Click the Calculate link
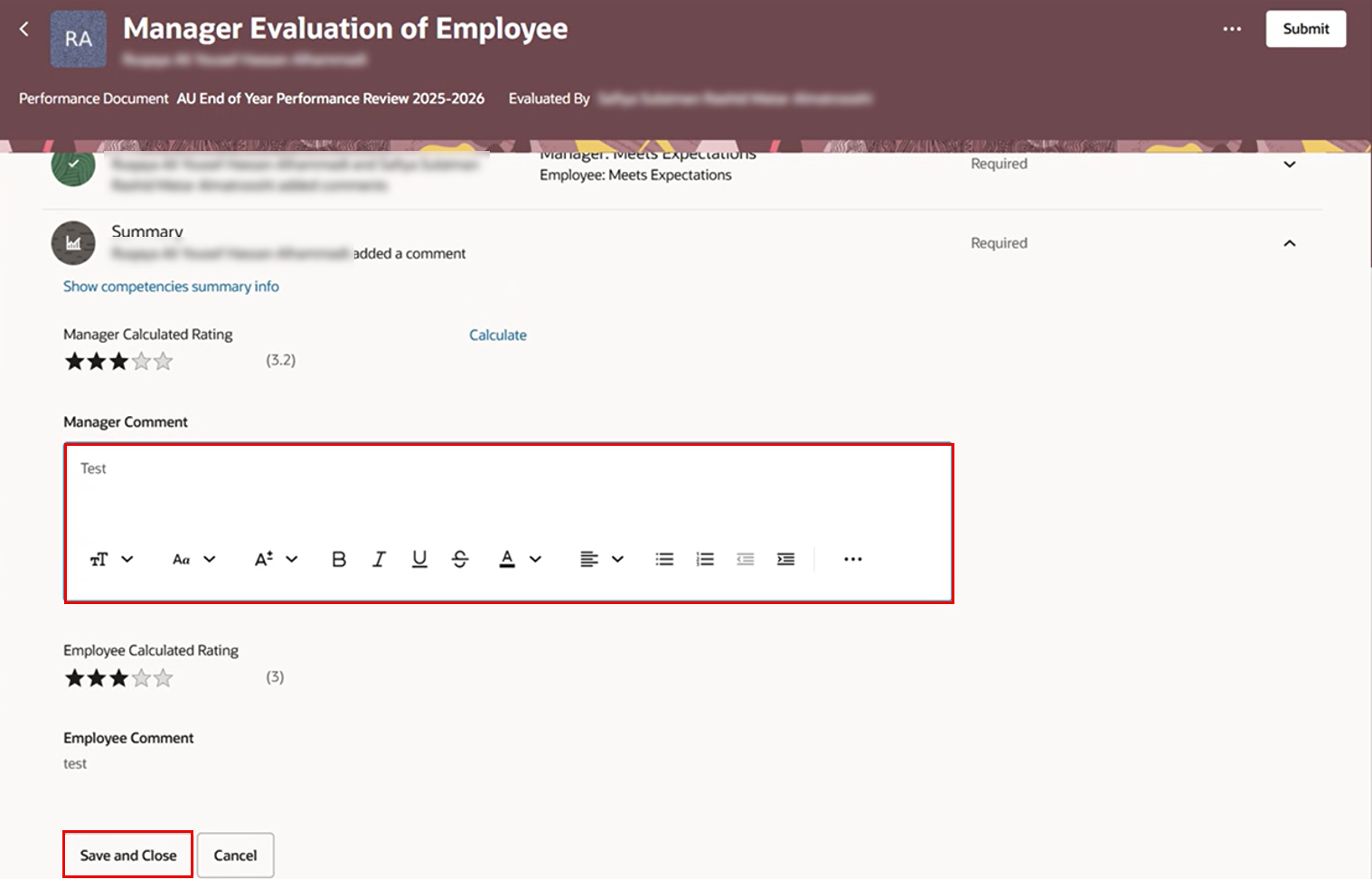The width and height of the screenshot is (1372, 879). point(497,335)
